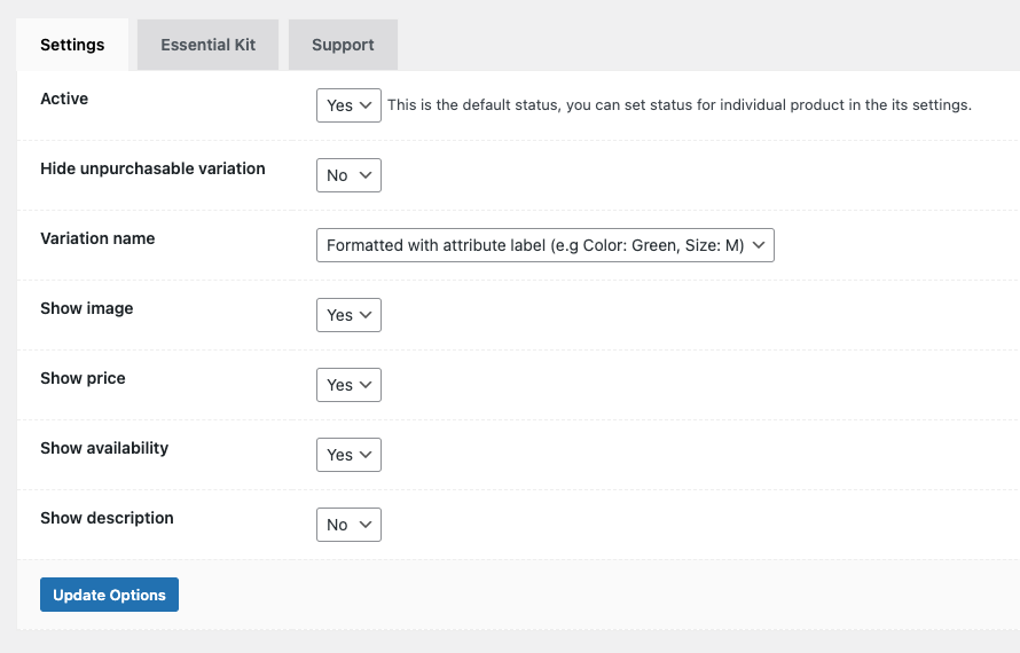The height and width of the screenshot is (653, 1020).
Task: Switch to the Essential Kit tab
Action: pos(207,44)
